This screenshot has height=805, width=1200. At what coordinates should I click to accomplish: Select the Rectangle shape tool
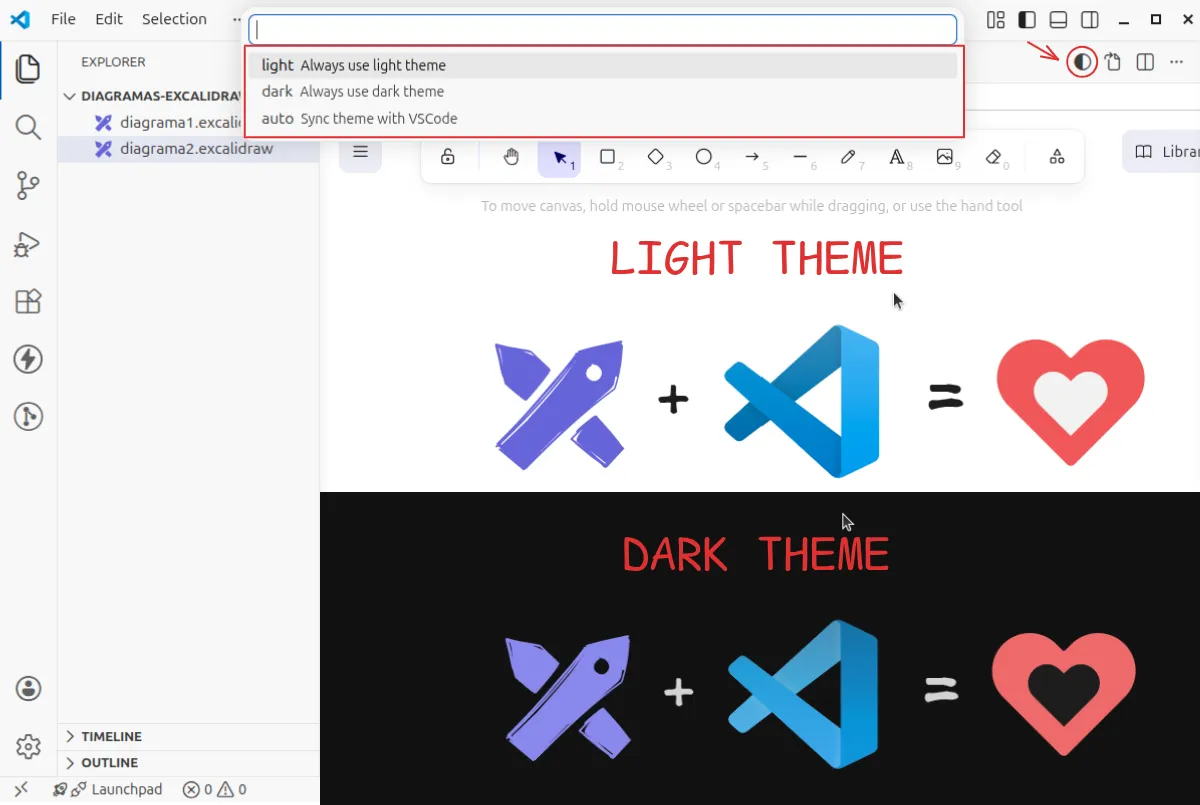607,157
